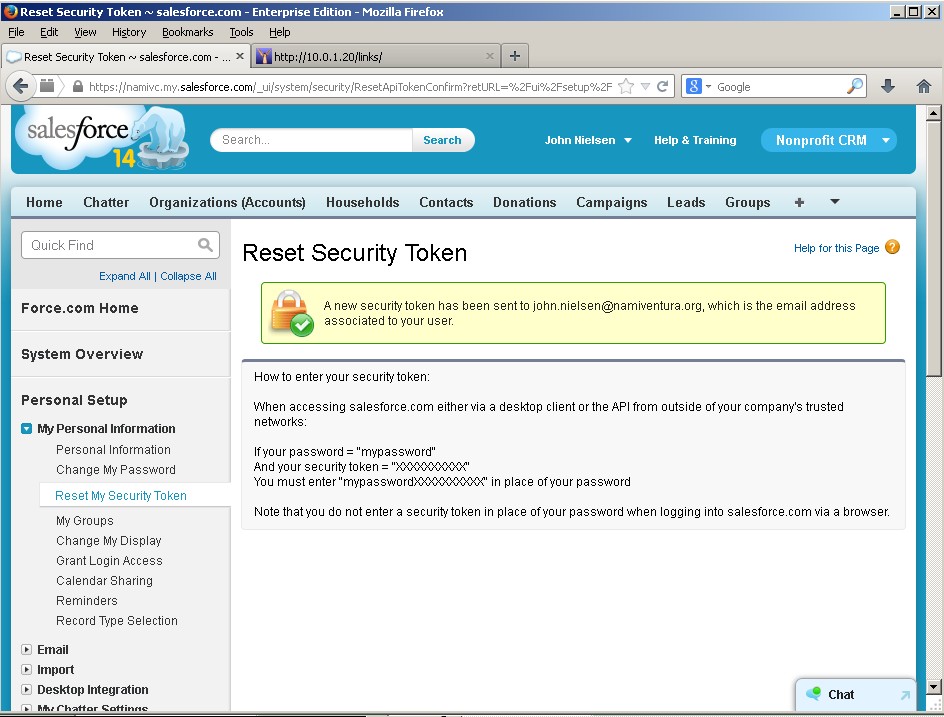
Task: Click the Salesforce logo
Action: [x=102, y=138]
